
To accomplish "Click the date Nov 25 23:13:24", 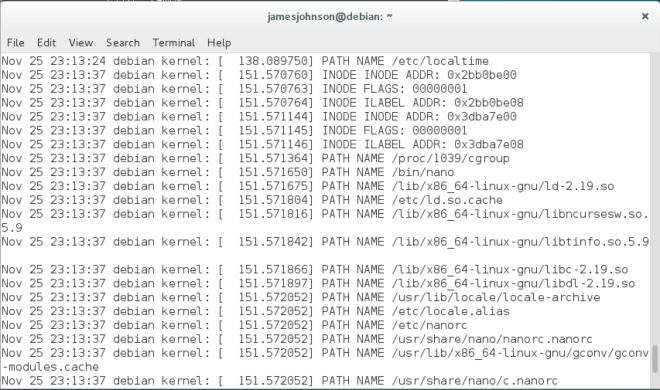I will 54,61.
